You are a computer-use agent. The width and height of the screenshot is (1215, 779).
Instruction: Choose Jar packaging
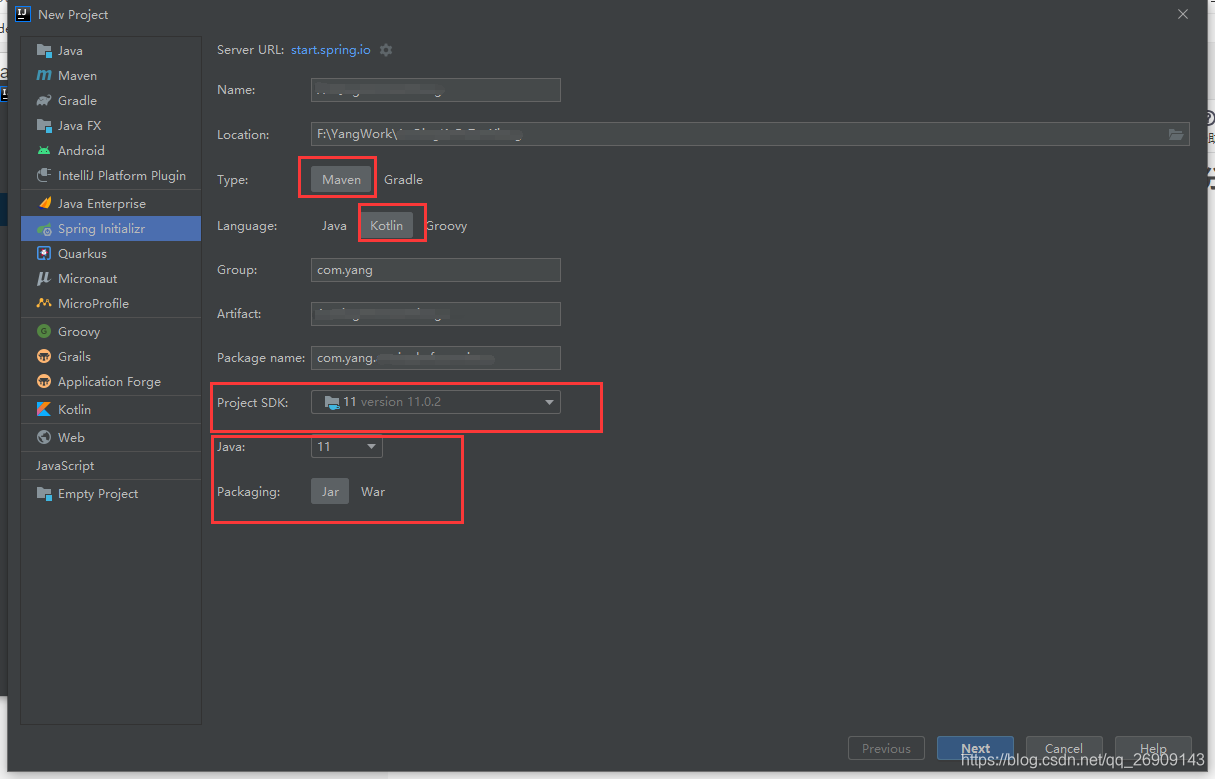click(330, 491)
